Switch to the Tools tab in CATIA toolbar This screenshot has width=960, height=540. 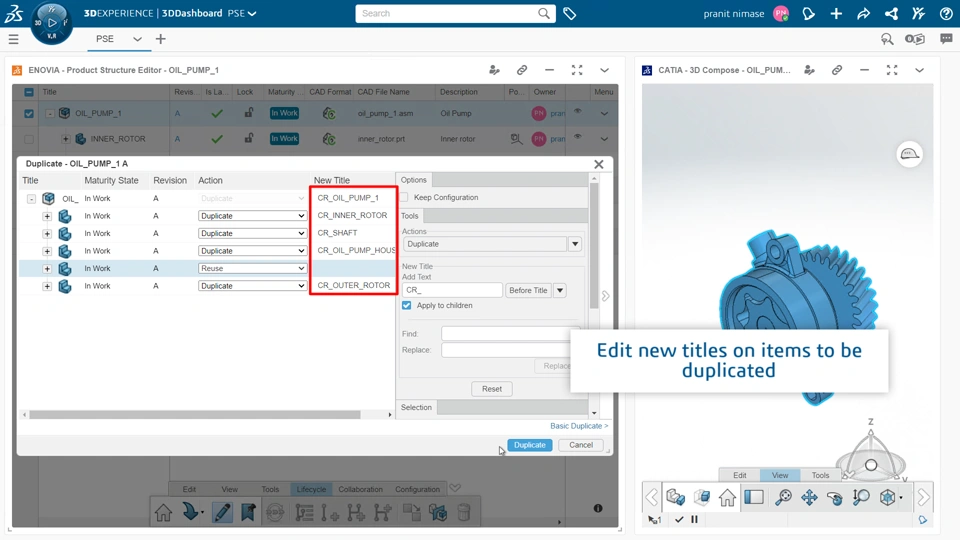(x=820, y=475)
